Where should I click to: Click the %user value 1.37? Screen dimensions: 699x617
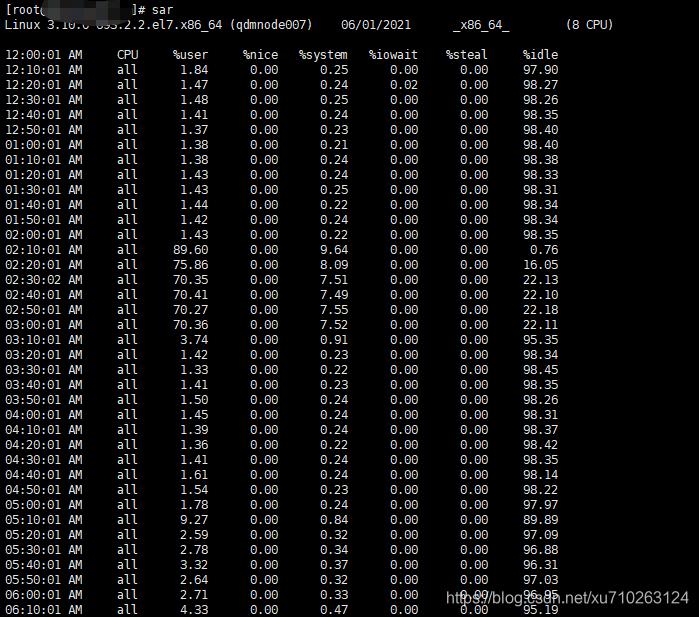(x=194, y=130)
